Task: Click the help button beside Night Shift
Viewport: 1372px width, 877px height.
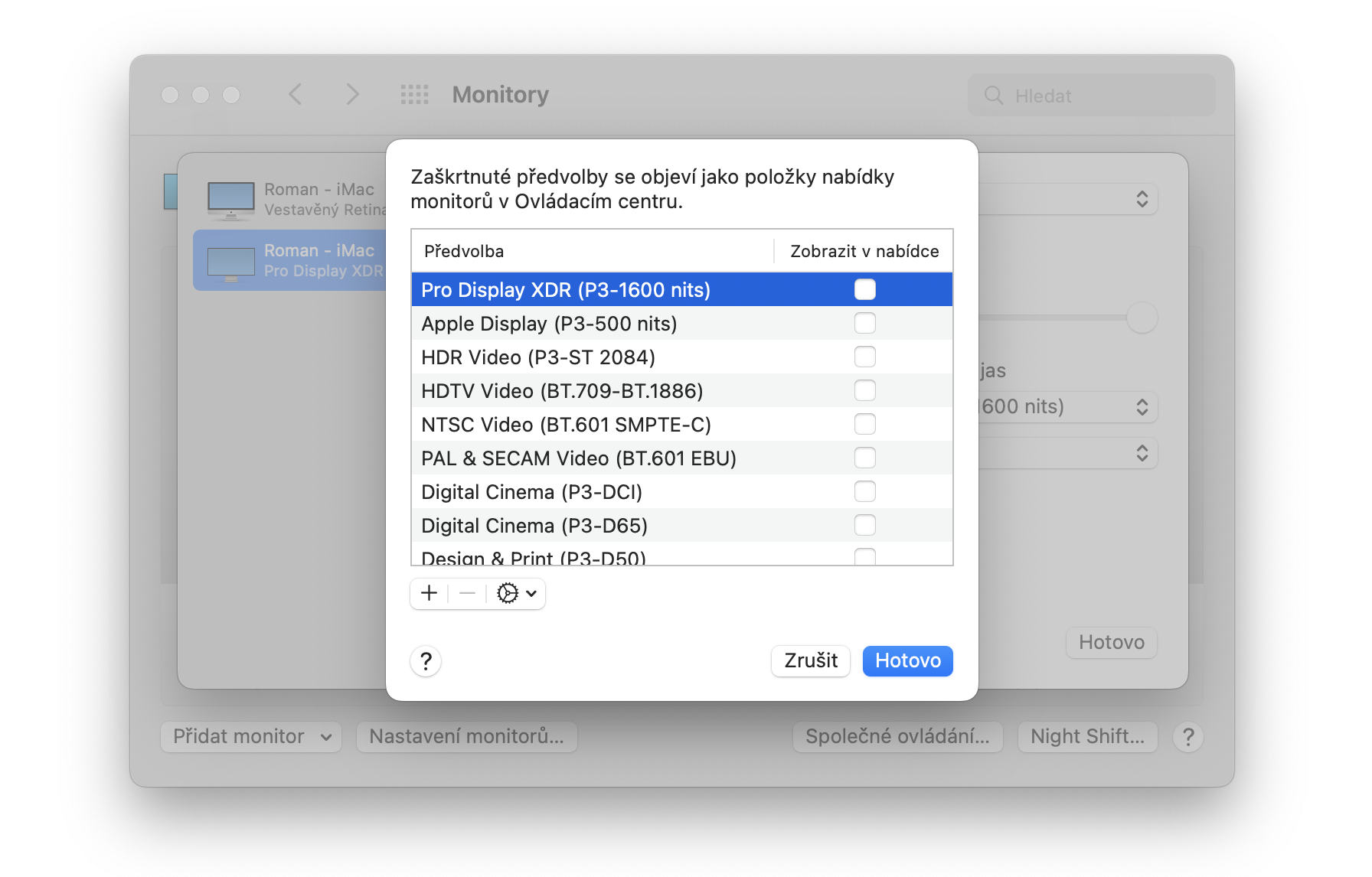Action: pos(1187,737)
